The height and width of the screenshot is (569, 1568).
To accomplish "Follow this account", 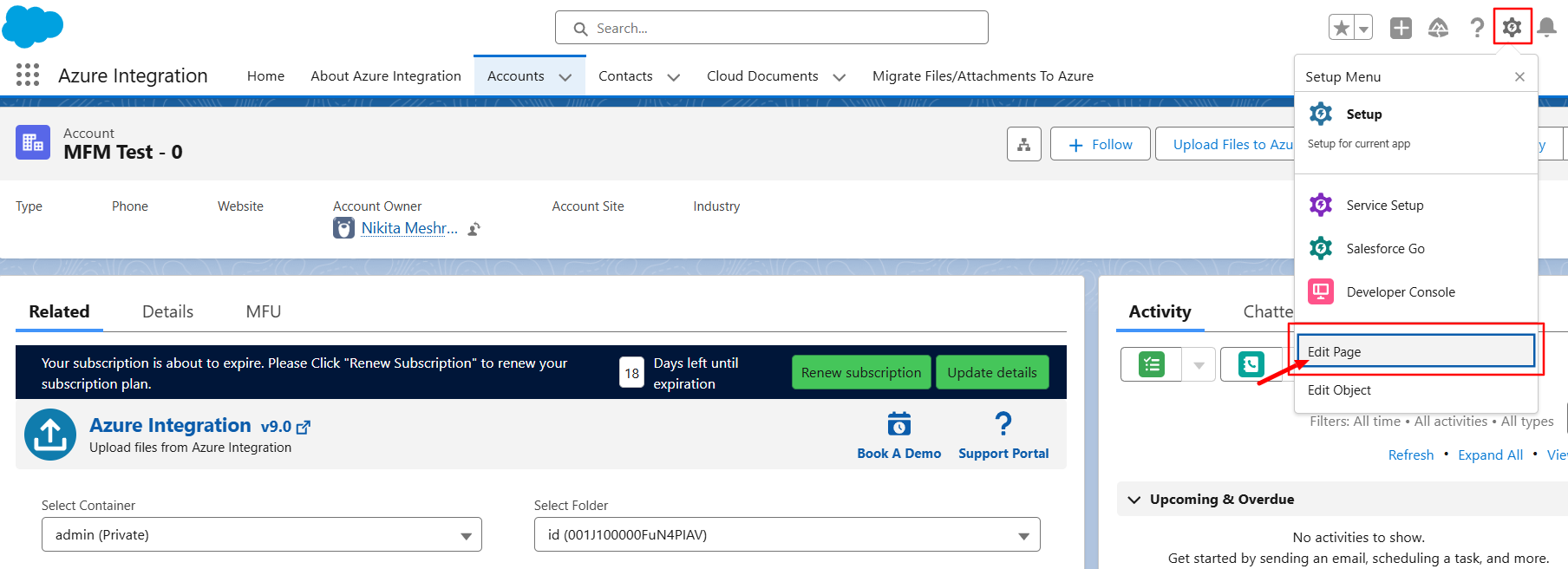I will point(1101,144).
